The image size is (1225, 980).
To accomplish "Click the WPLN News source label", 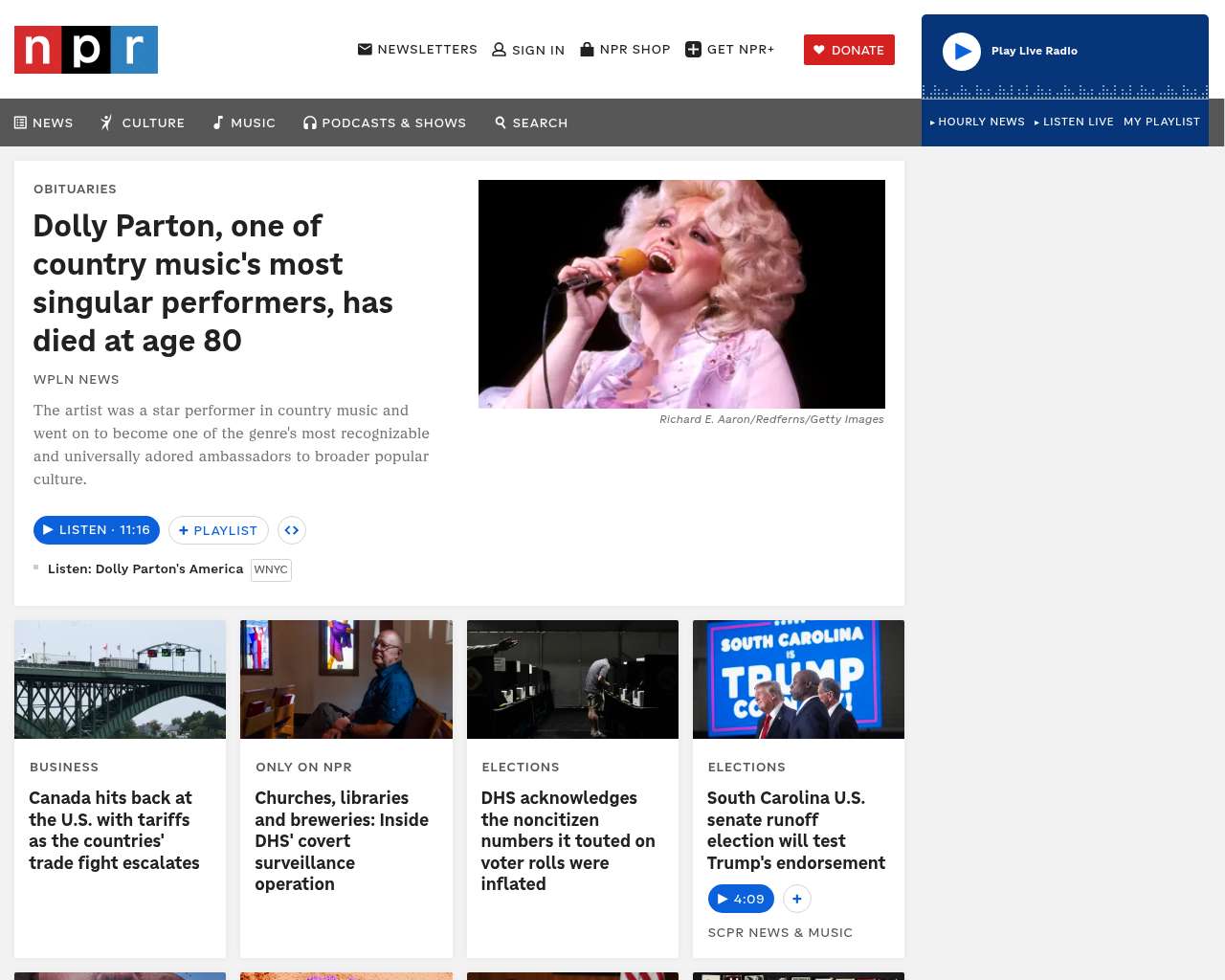I will click(77, 379).
